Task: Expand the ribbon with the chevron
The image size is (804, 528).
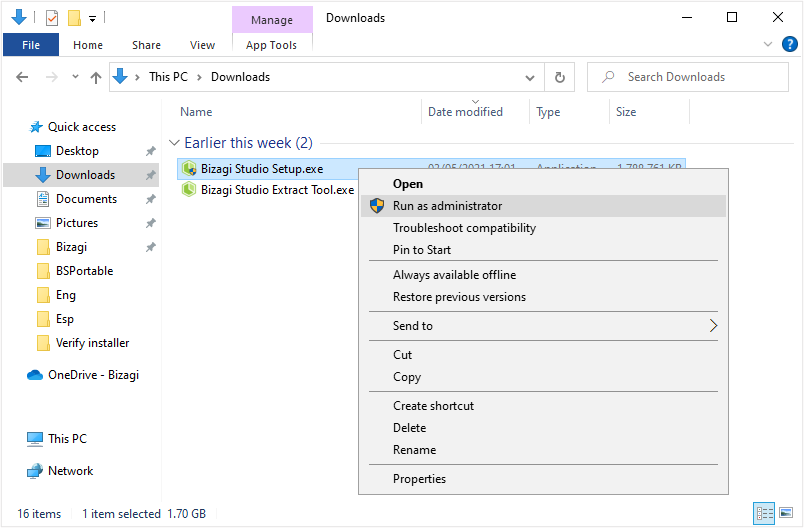Action: point(768,44)
